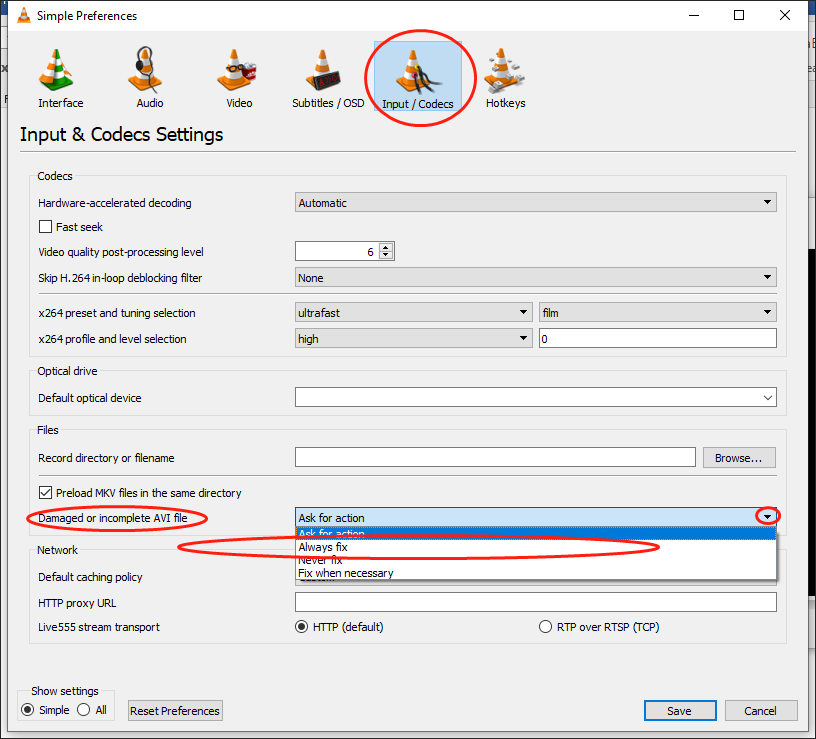The image size is (816, 739).
Task: Open the Audio preferences category
Action: (149, 78)
